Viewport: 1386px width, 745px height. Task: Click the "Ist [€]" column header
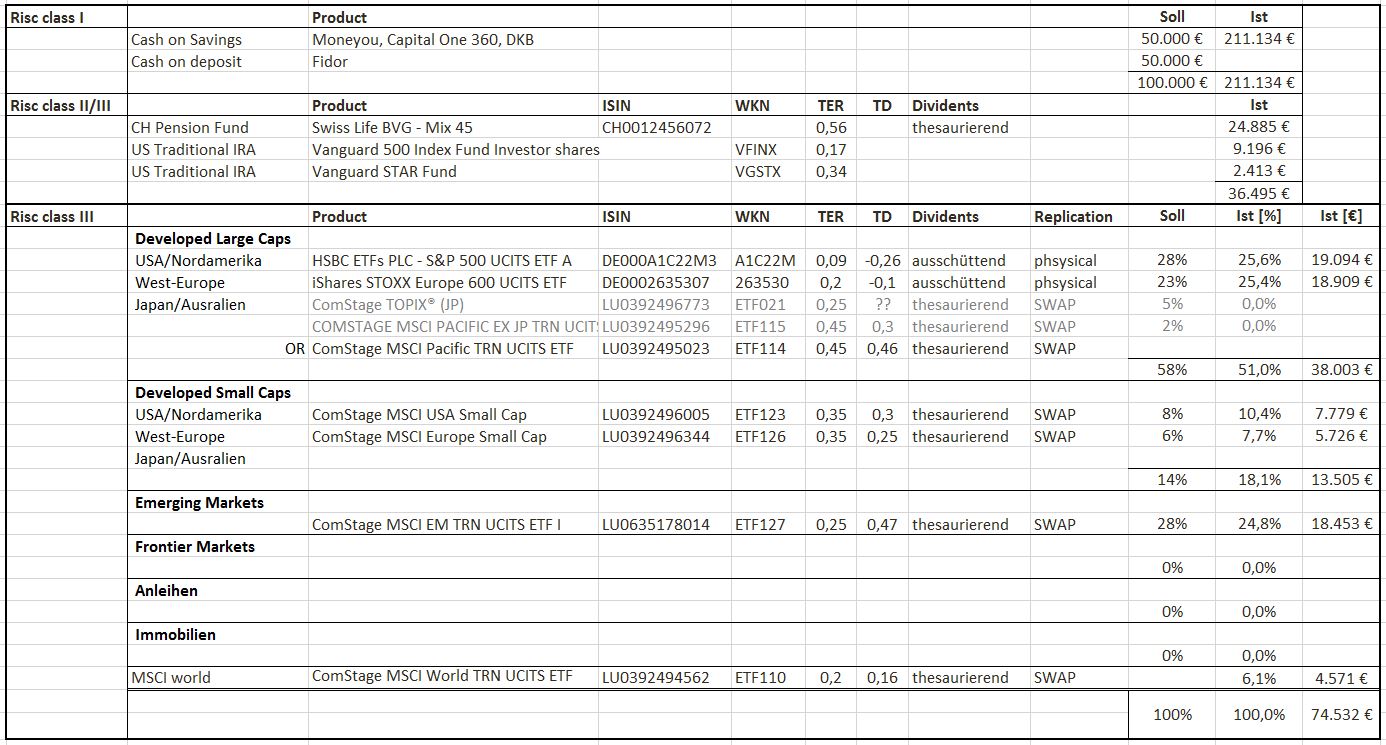[1341, 216]
